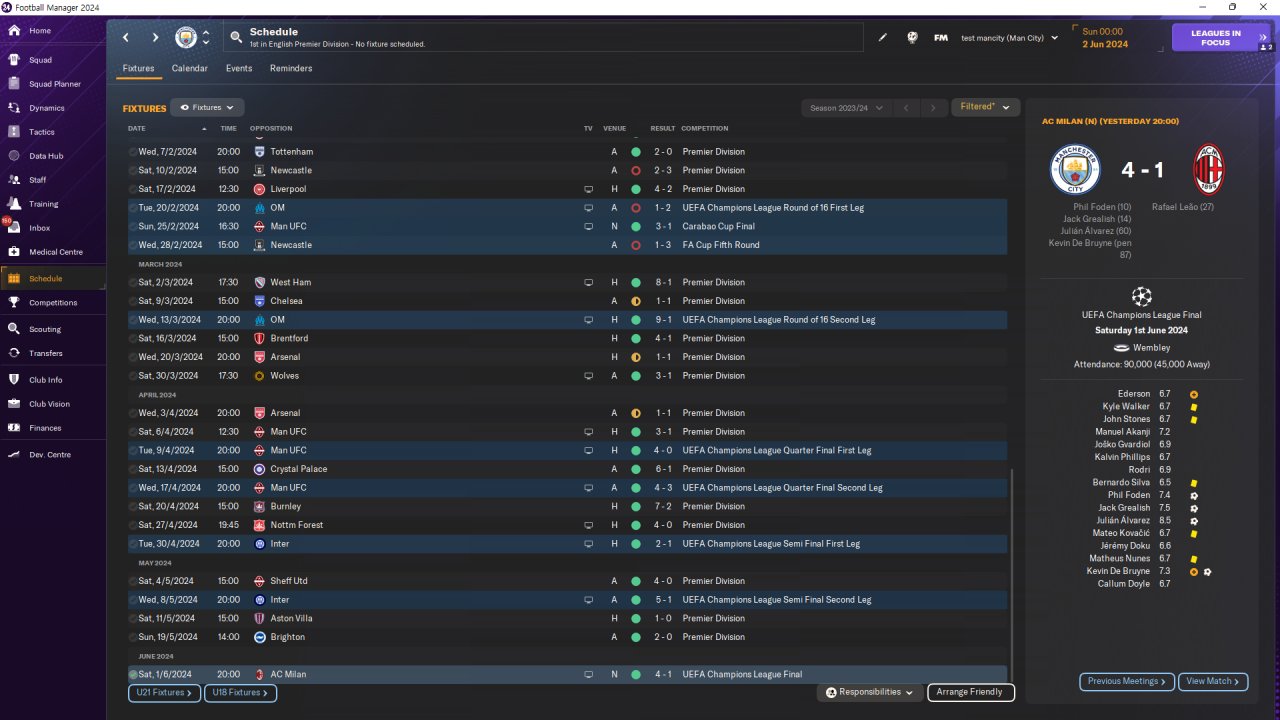Open the Medical Centre
Image resolution: width=1280 pixels, height=720 pixels.
[x=53, y=252]
